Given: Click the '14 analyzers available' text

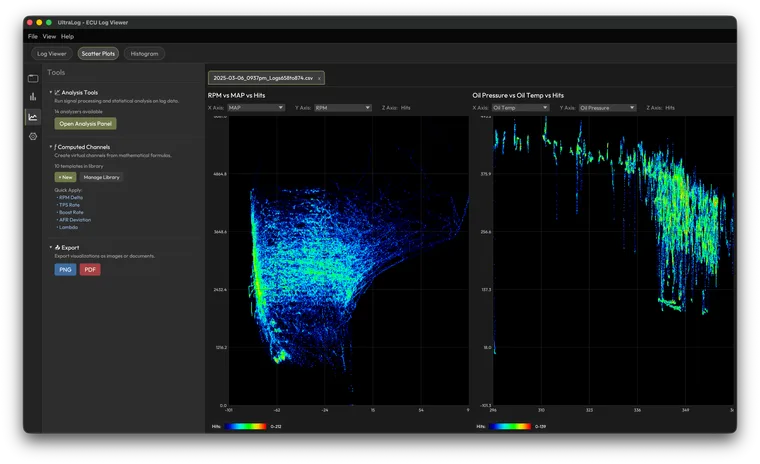Looking at the screenshot, I should pyautogui.click(x=79, y=112).
